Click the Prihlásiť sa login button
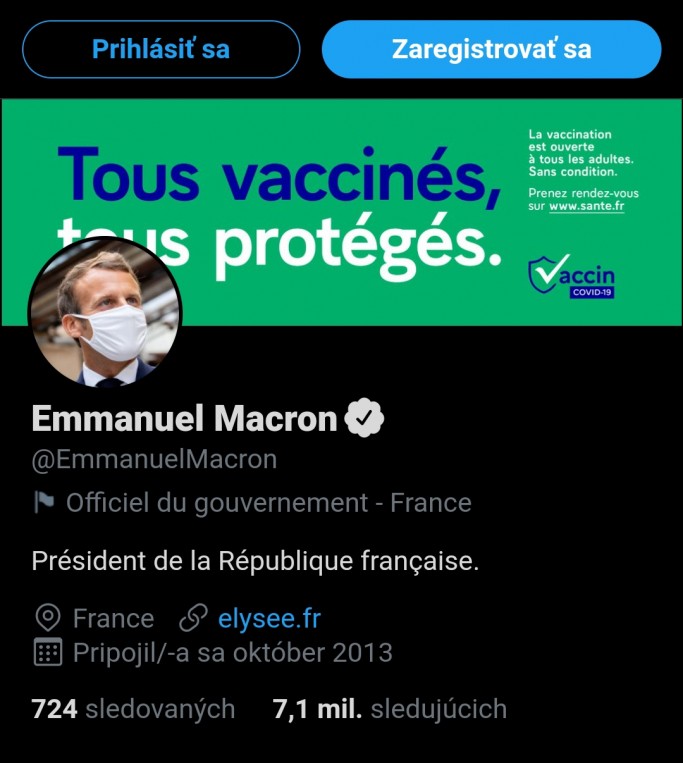This screenshot has width=683, height=763. (161, 49)
